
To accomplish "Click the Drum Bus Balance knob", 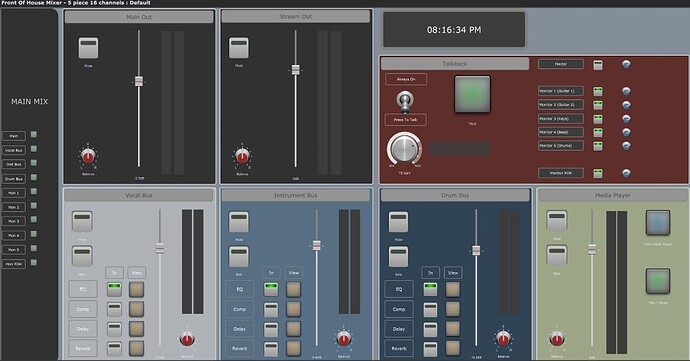I will pyautogui.click(x=503, y=338).
